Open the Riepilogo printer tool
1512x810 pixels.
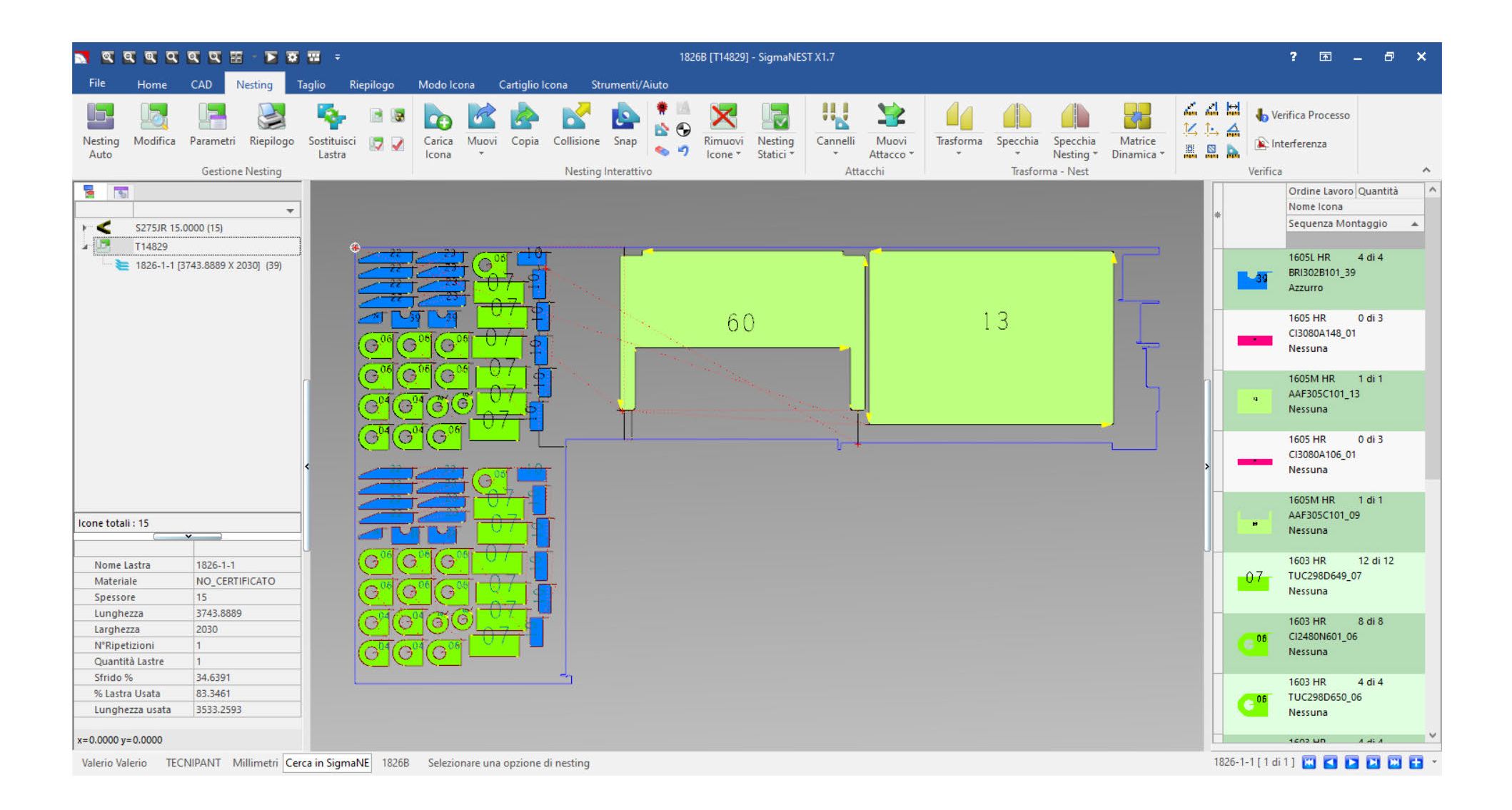[x=271, y=126]
